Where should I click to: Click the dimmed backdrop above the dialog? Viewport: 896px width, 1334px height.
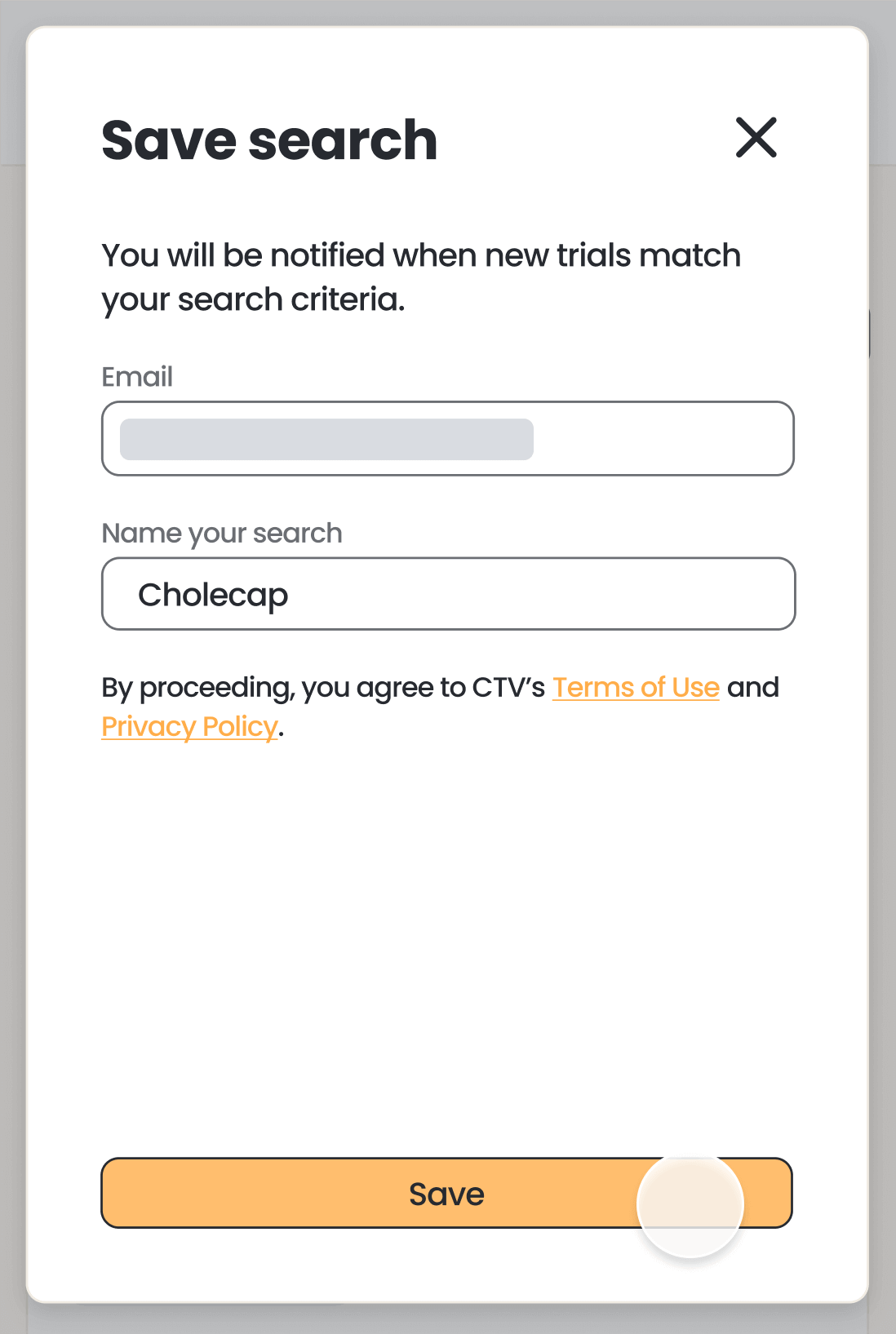[x=447, y=11]
